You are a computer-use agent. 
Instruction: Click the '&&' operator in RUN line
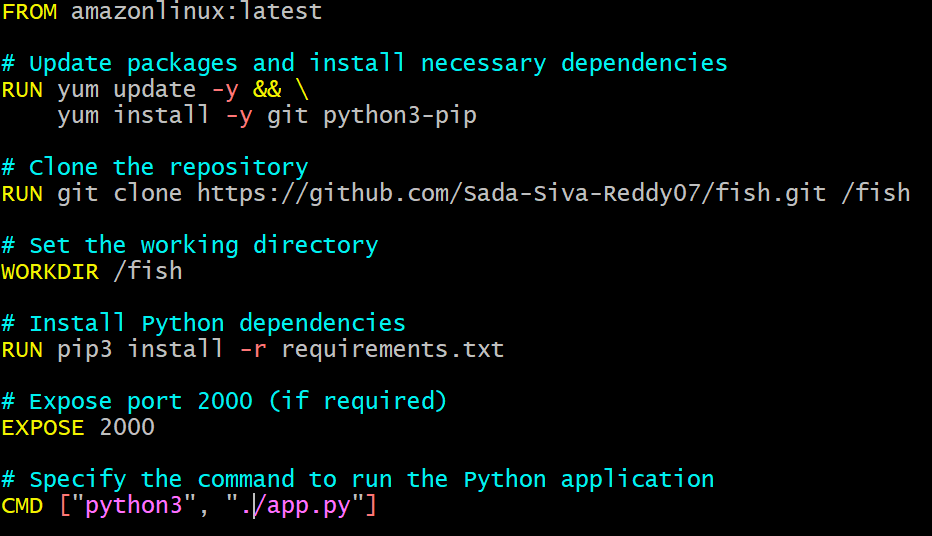pos(267,89)
